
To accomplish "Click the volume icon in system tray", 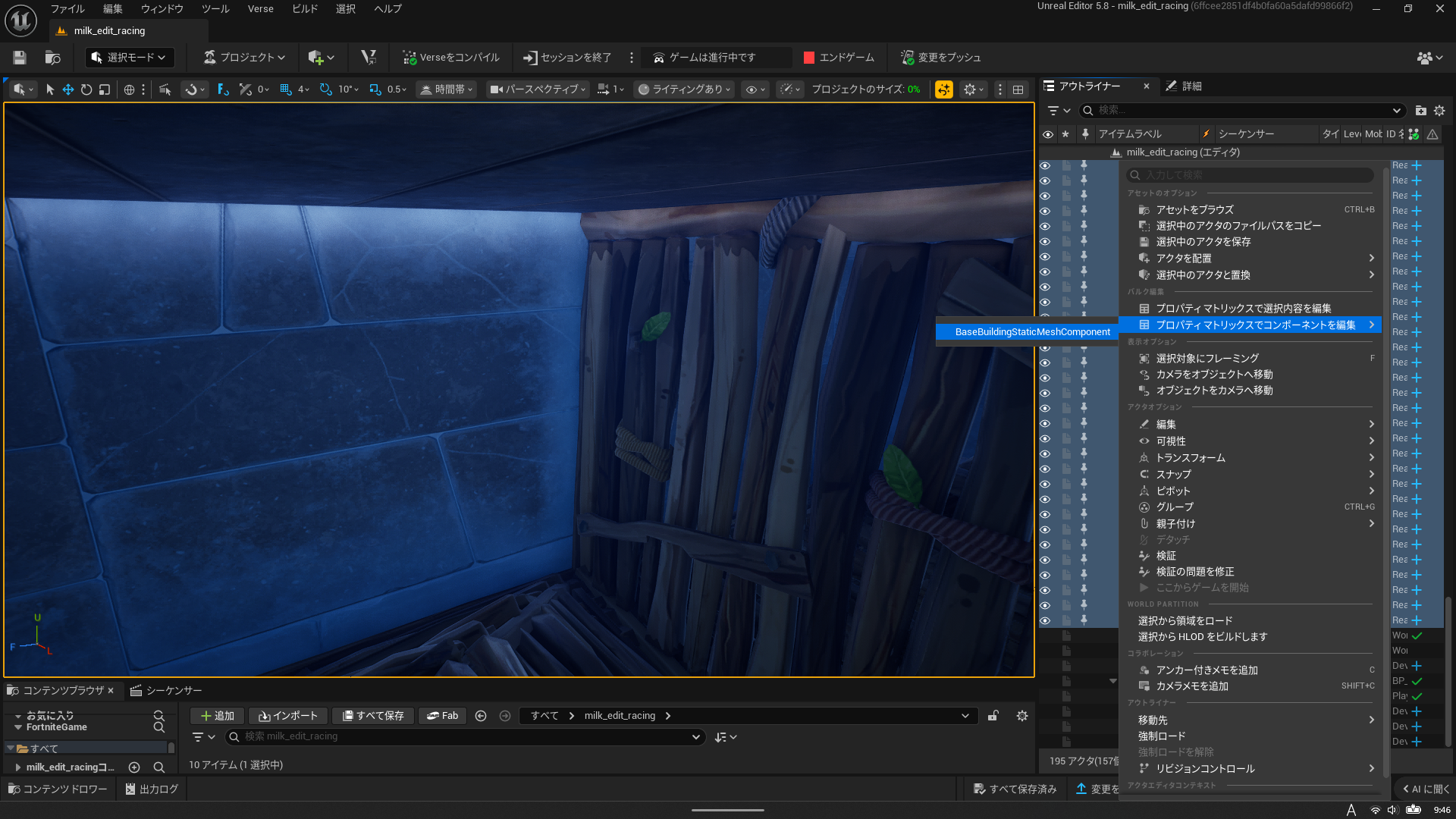I will (1392, 810).
